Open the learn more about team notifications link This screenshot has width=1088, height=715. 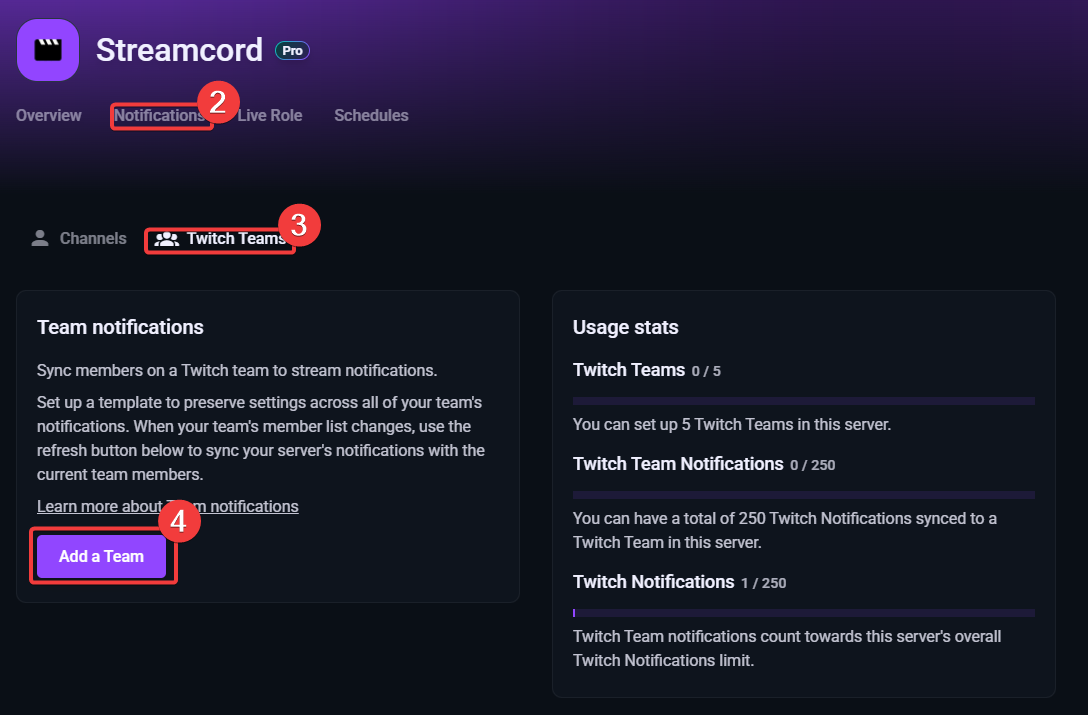167,506
